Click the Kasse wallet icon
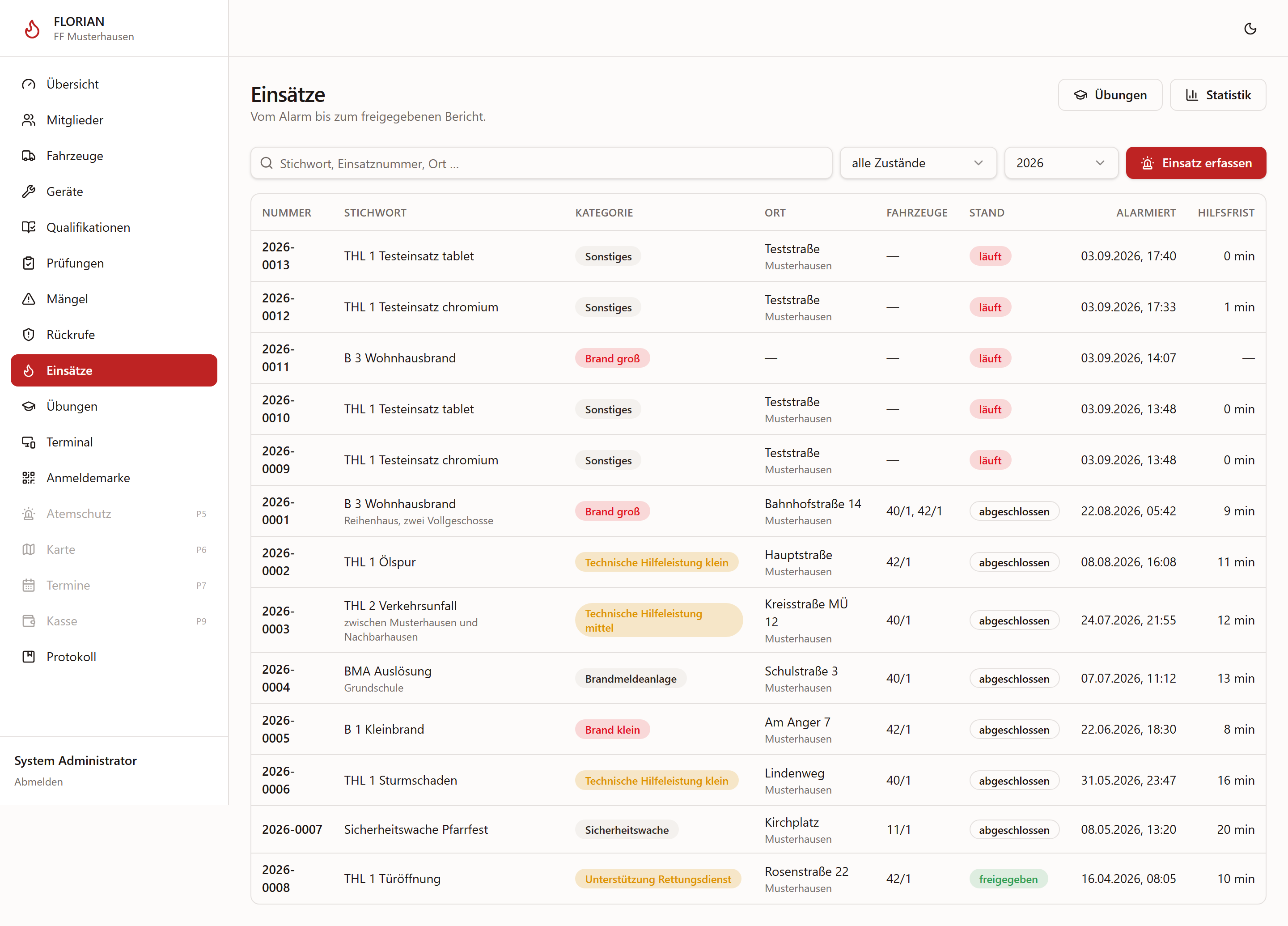Screen dimensions: 1288x926 (28, 621)
